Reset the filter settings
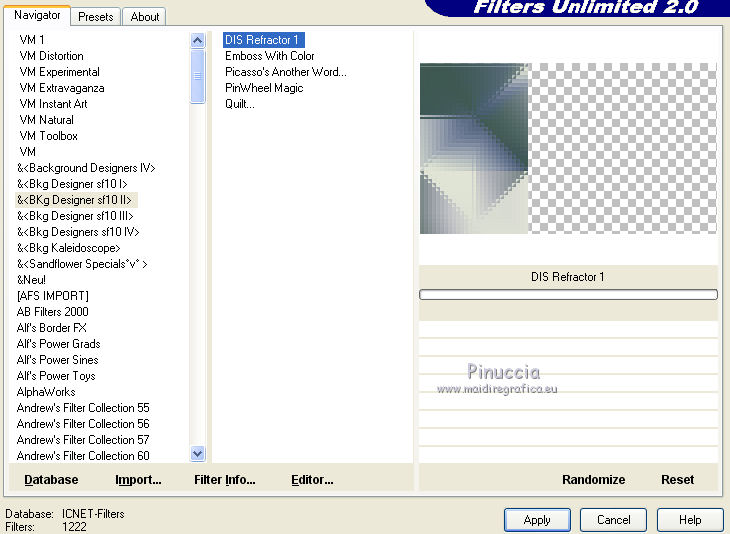The width and height of the screenshot is (730, 534). coord(677,480)
